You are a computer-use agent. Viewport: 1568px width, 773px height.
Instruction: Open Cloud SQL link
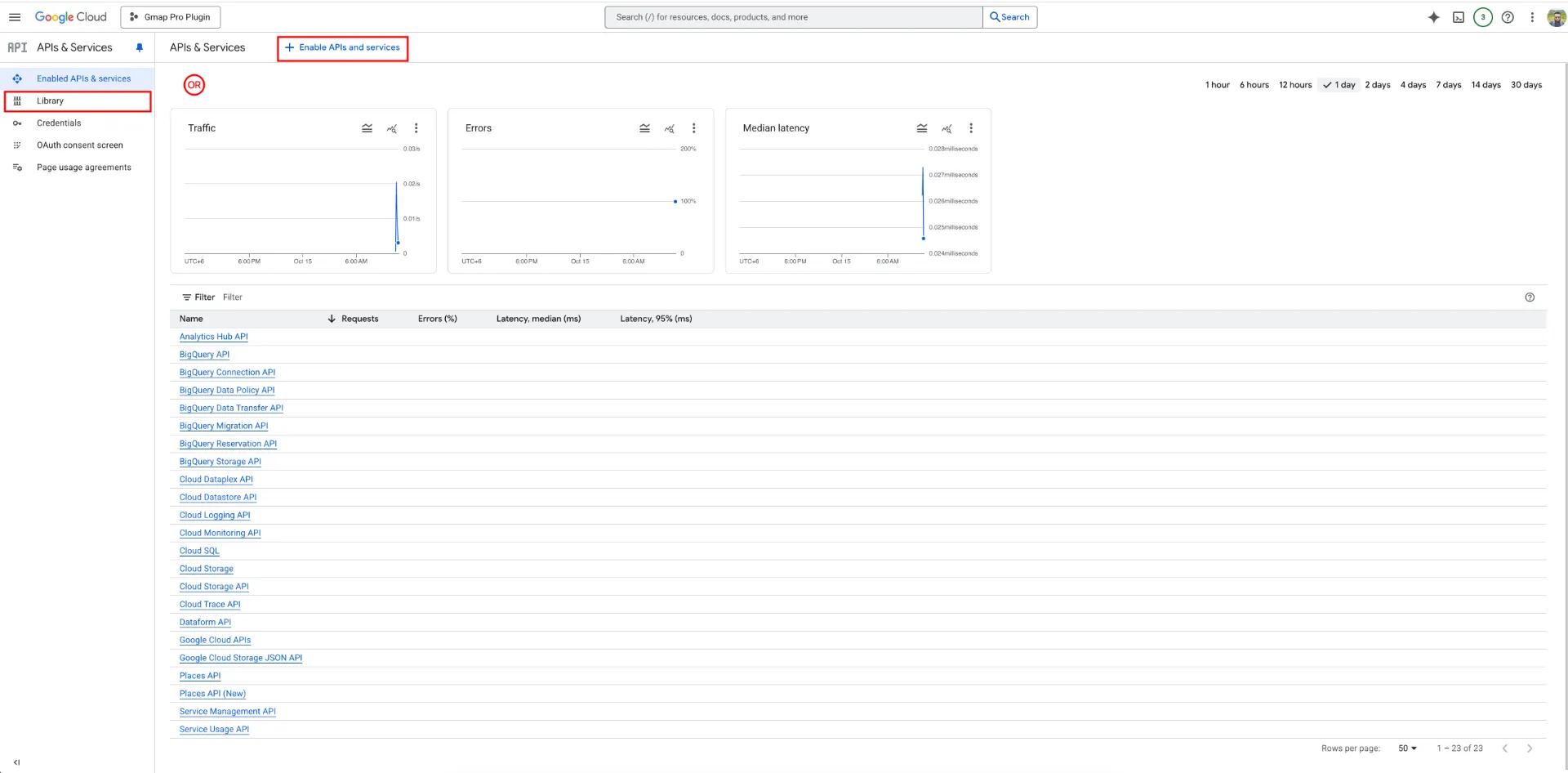(x=199, y=551)
